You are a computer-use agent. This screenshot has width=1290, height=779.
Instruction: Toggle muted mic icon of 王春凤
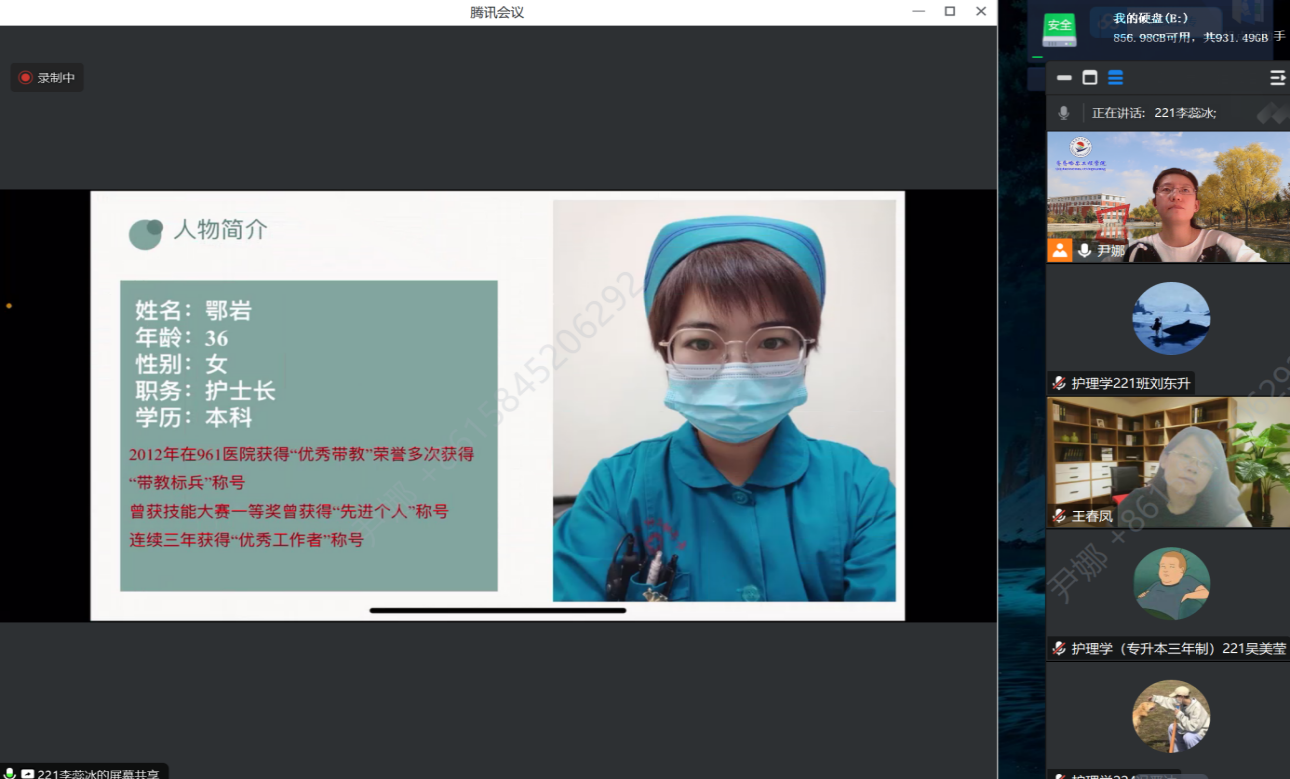[1059, 516]
